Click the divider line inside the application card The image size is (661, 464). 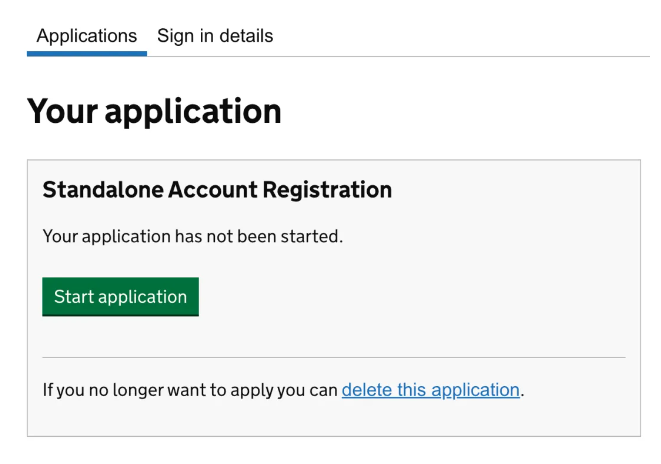point(334,357)
